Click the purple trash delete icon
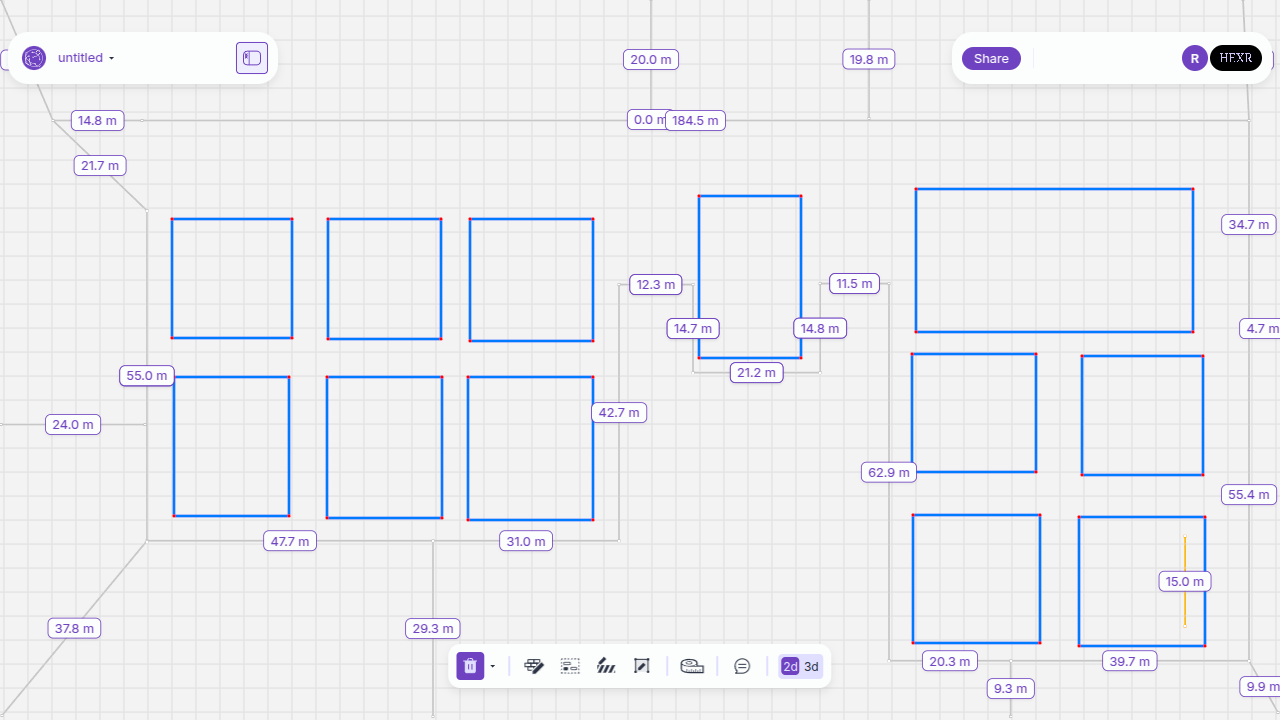The image size is (1280, 720). pyautogui.click(x=470, y=666)
